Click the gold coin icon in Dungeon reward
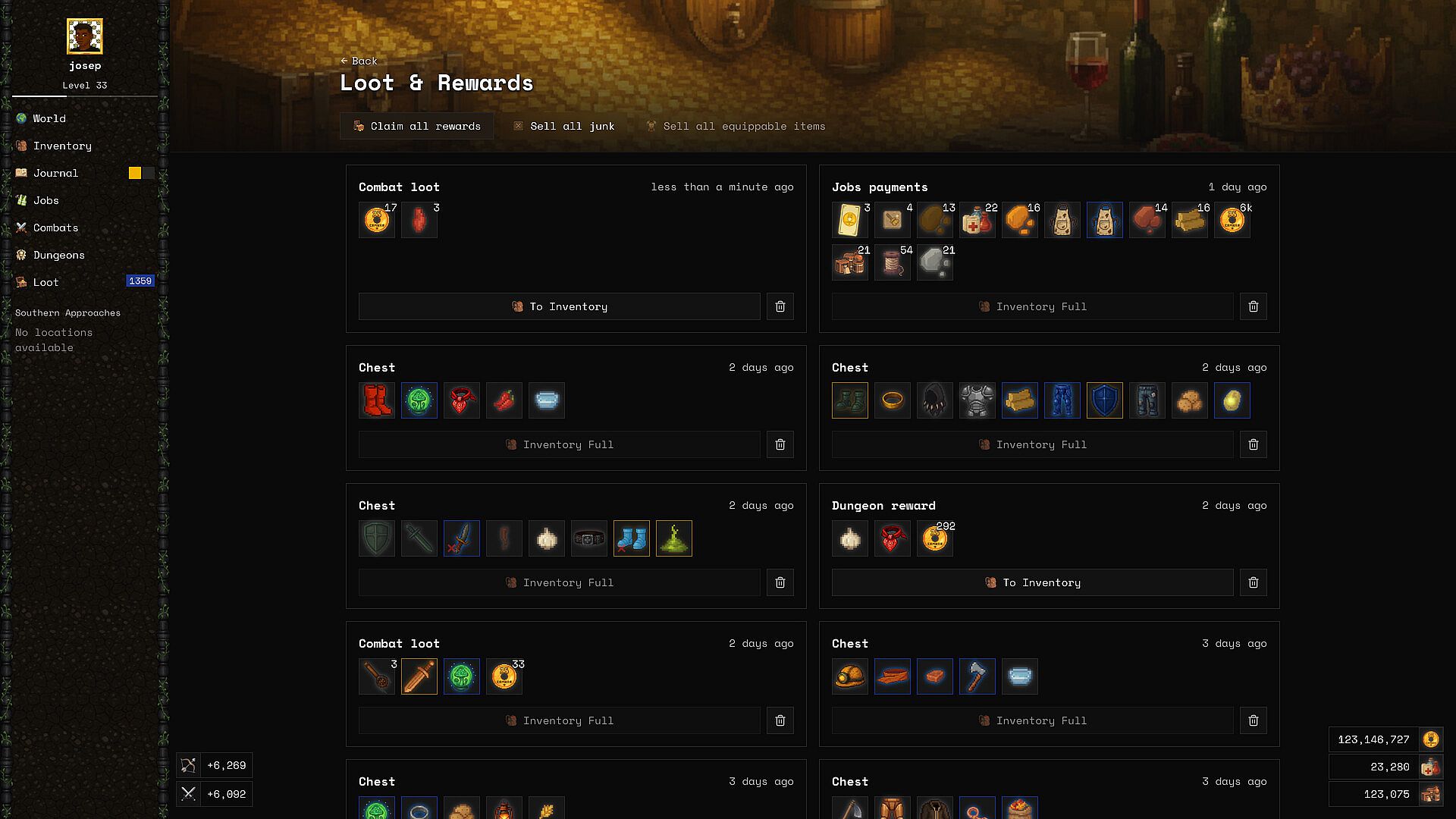The width and height of the screenshot is (1456, 819). tap(935, 538)
